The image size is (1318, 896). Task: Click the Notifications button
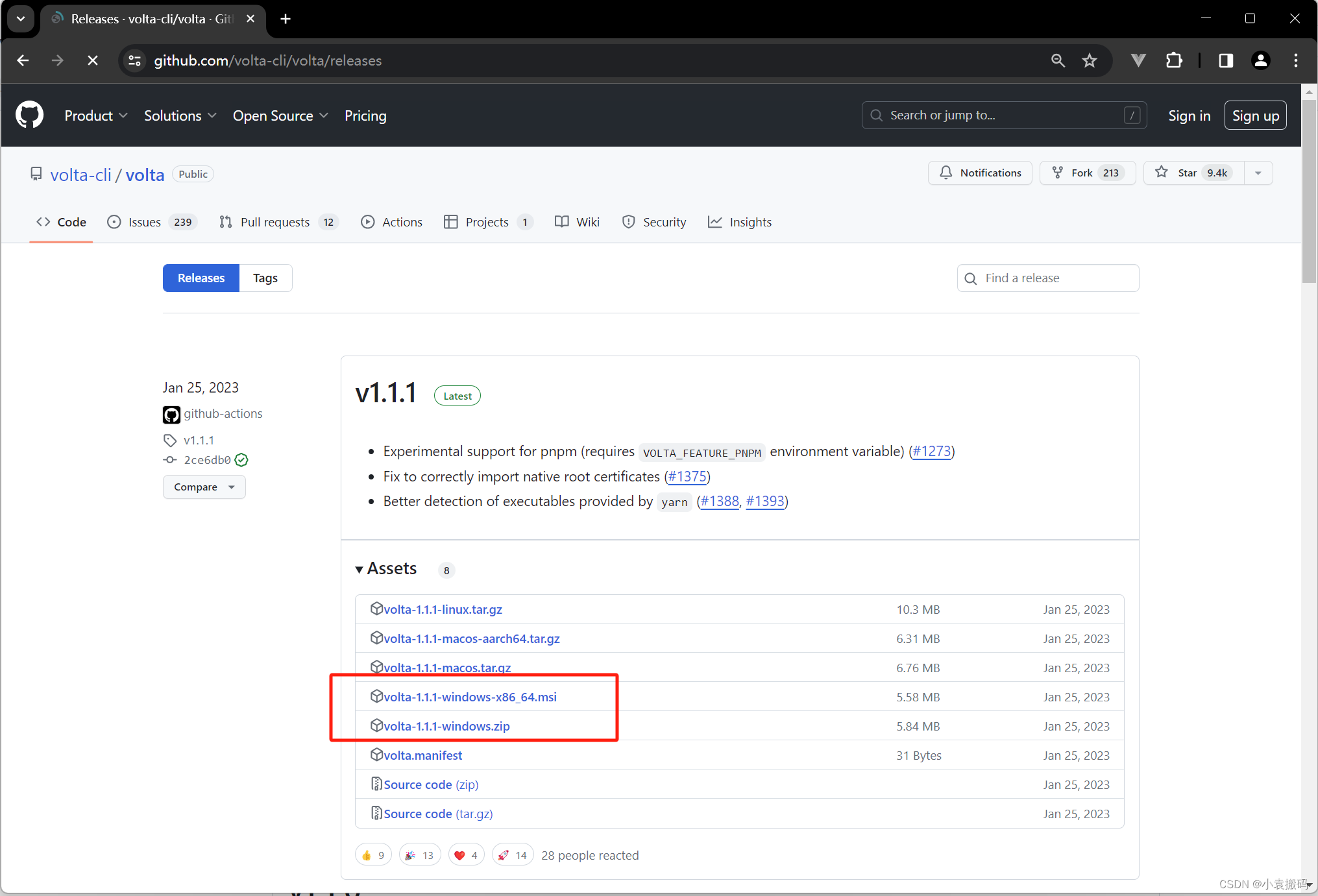(980, 173)
